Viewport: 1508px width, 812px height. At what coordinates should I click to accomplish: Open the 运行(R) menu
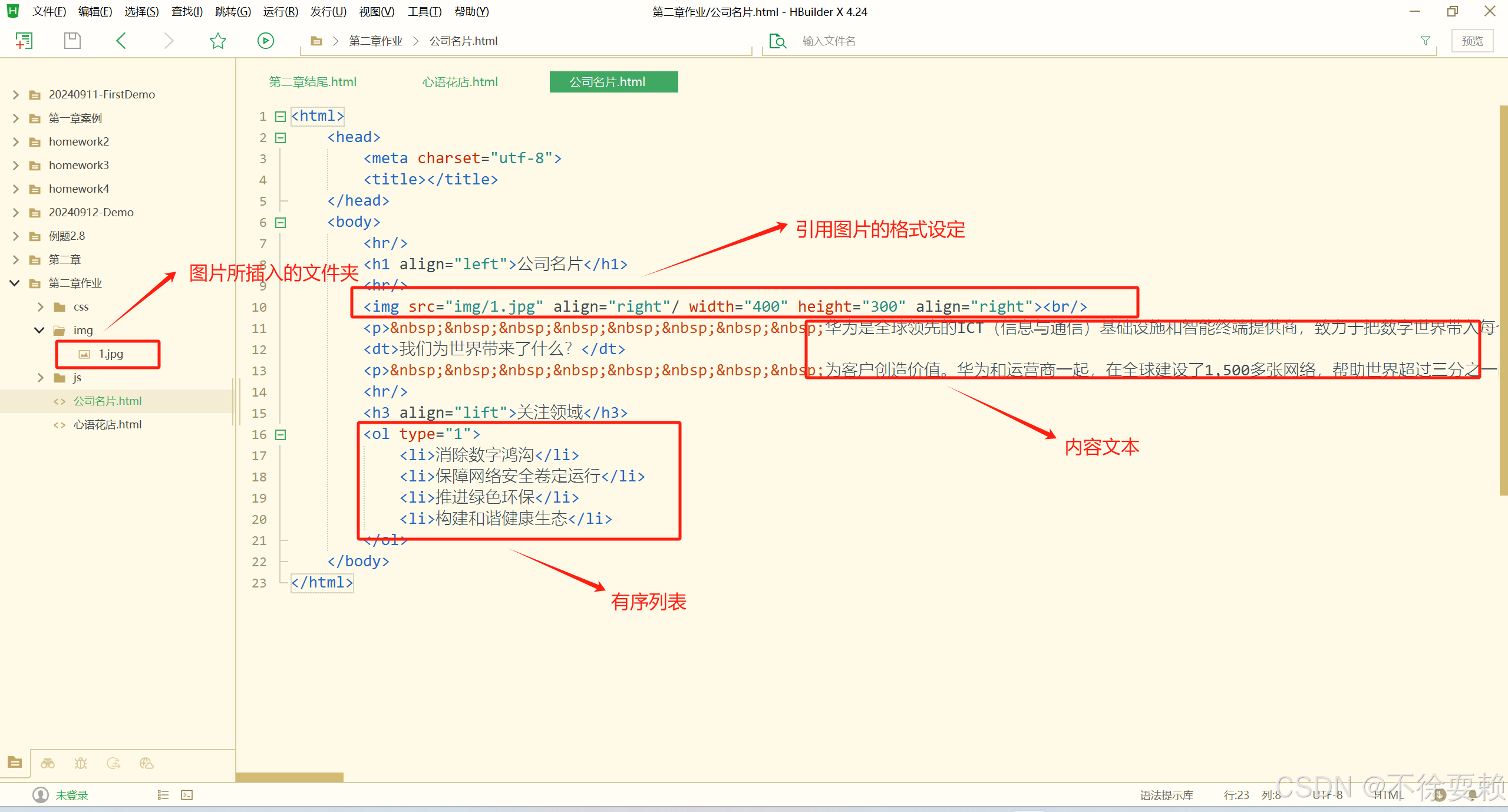point(280,12)
